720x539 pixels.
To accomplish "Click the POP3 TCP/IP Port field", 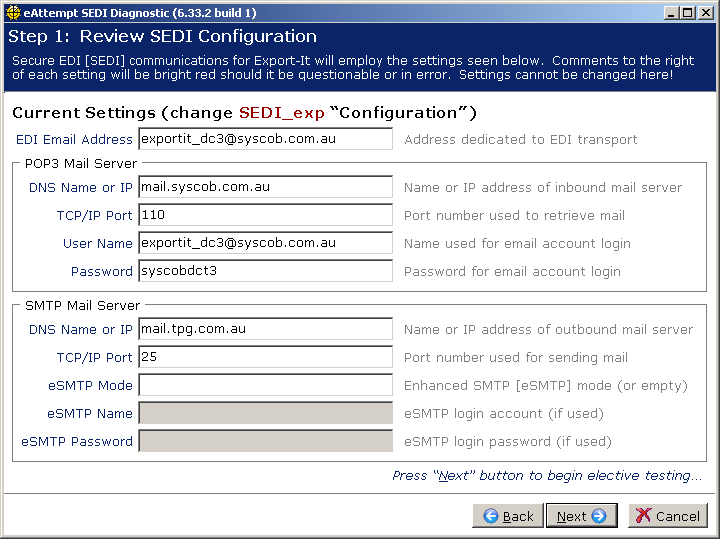I will pos(265,215).
